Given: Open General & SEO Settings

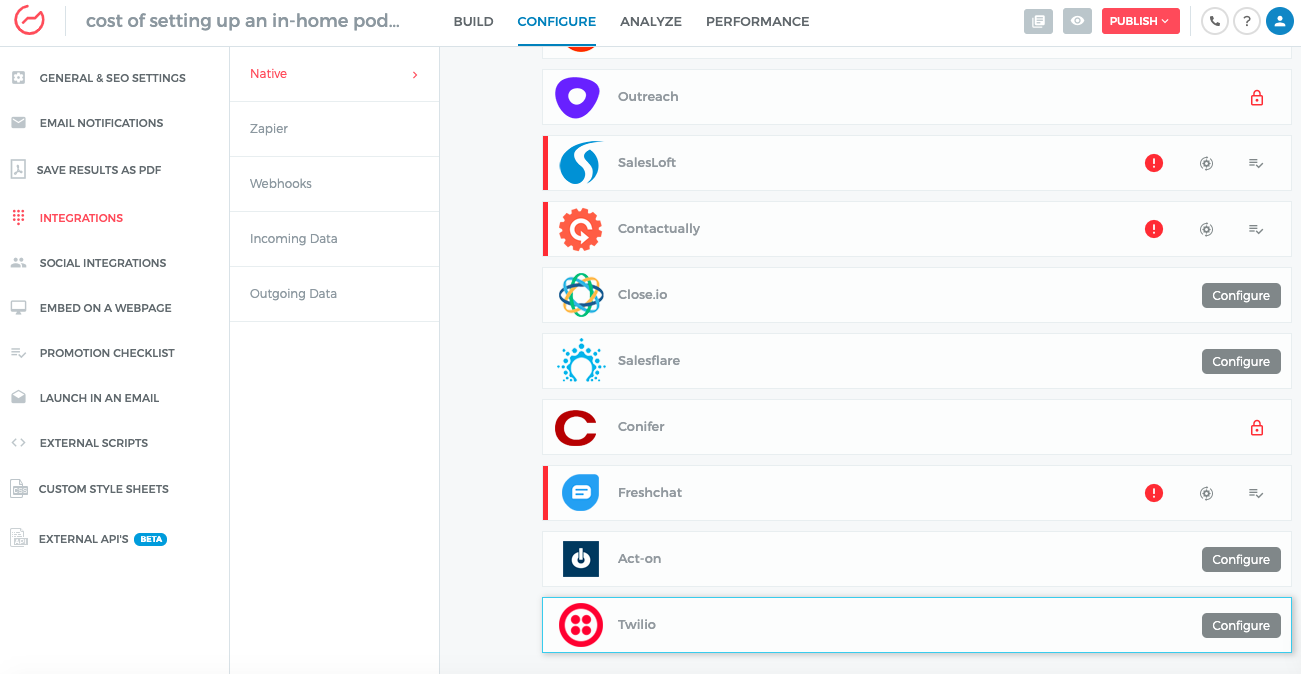Looking at the screenshot, I should [x=113, y=78].
